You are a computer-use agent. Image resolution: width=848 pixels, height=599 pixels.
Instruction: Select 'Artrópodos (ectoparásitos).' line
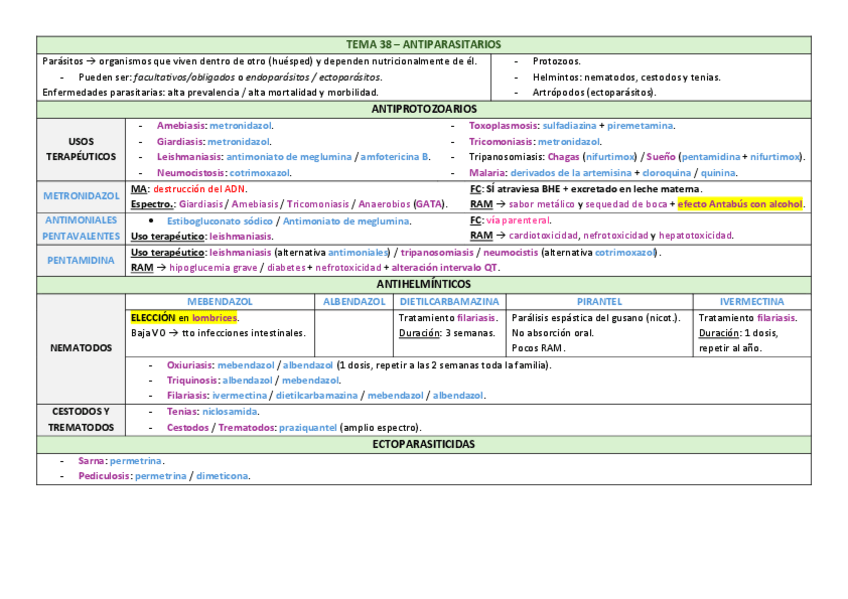pos(594,92)
